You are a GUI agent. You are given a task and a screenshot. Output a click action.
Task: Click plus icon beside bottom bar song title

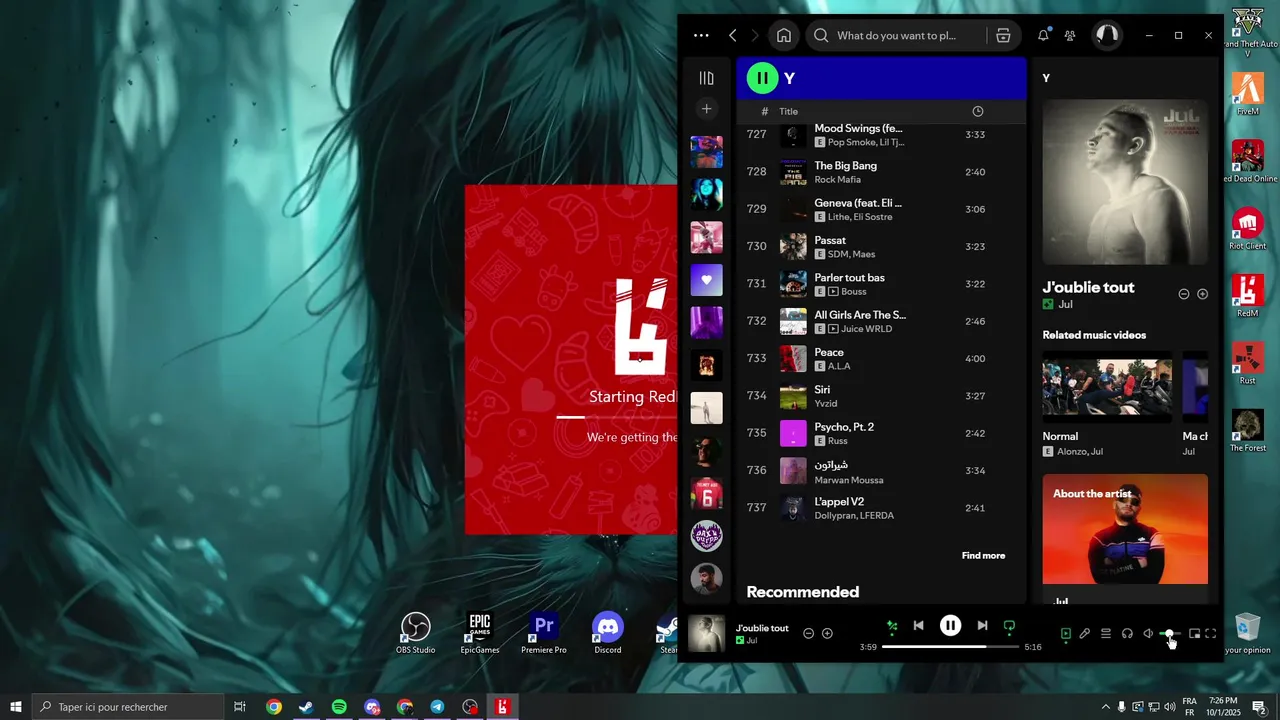[827, 633]
